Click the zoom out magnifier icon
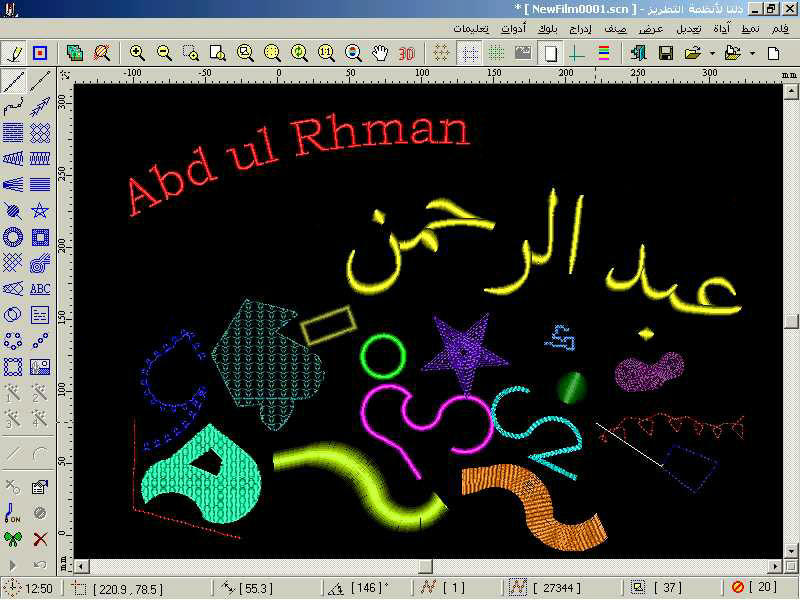Image resolution: width=800 pixels, height=600 pixels. [x=164, y=53]
